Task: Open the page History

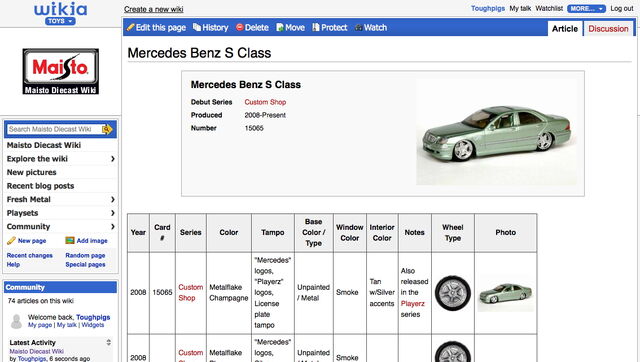Action: tap(211, 27)
